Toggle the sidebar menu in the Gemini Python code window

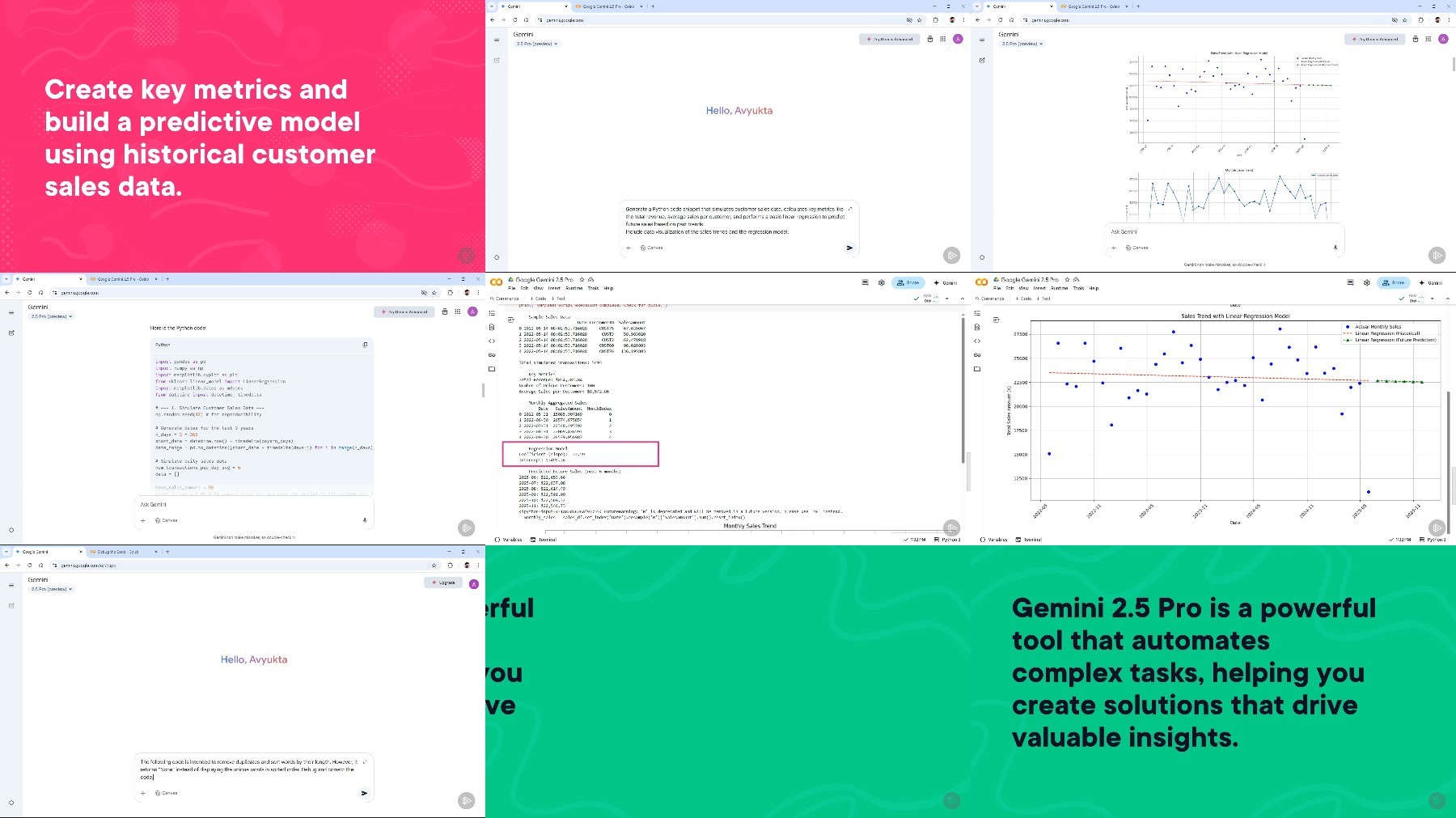click(11, 312)
